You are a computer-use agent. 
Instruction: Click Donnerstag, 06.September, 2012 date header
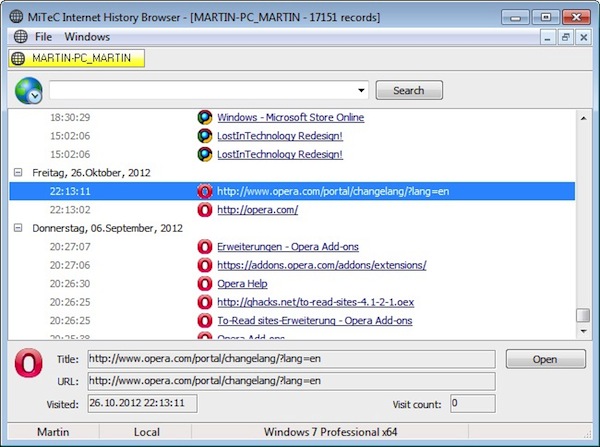[107, 228]
